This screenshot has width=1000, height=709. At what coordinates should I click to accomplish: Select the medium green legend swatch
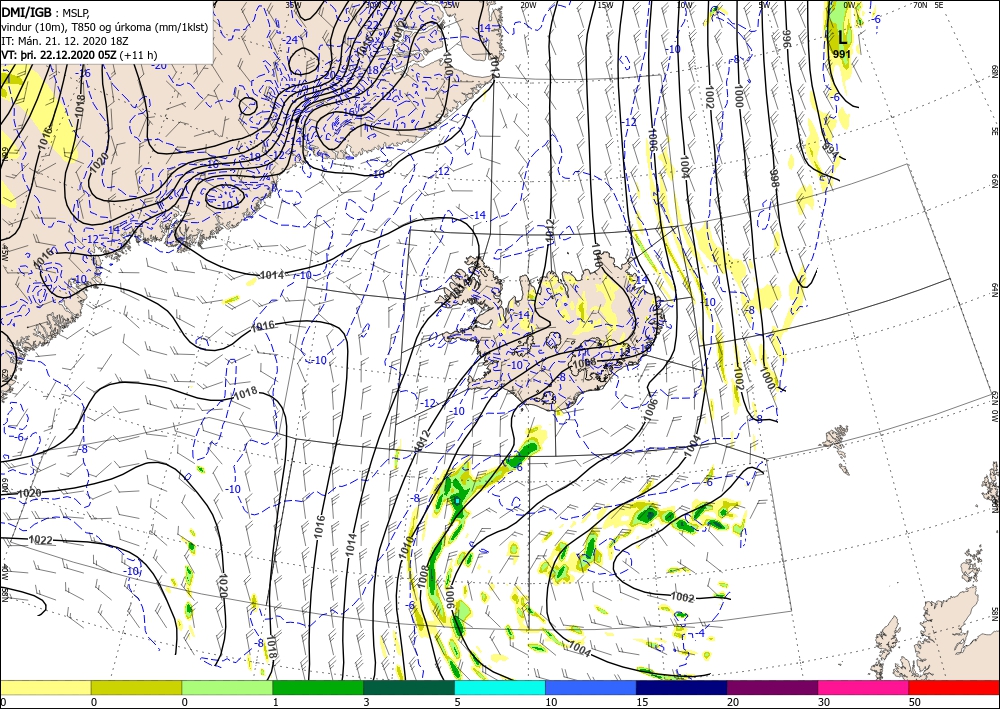(318, 687)
